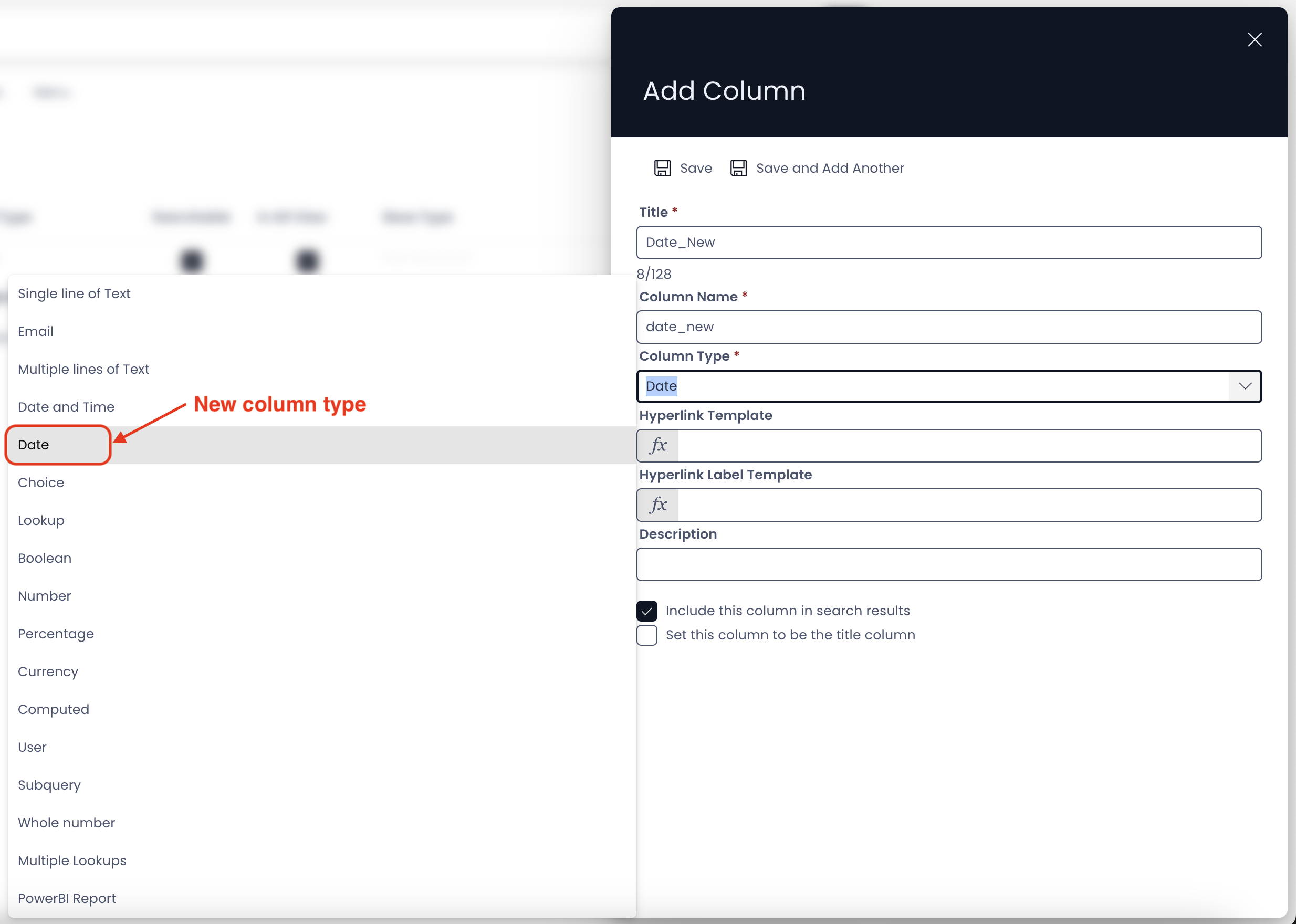Screen dimensions: 1296x924
Task: Click the fx Hyperlink Label Template icon
Action: coord(657,503)
